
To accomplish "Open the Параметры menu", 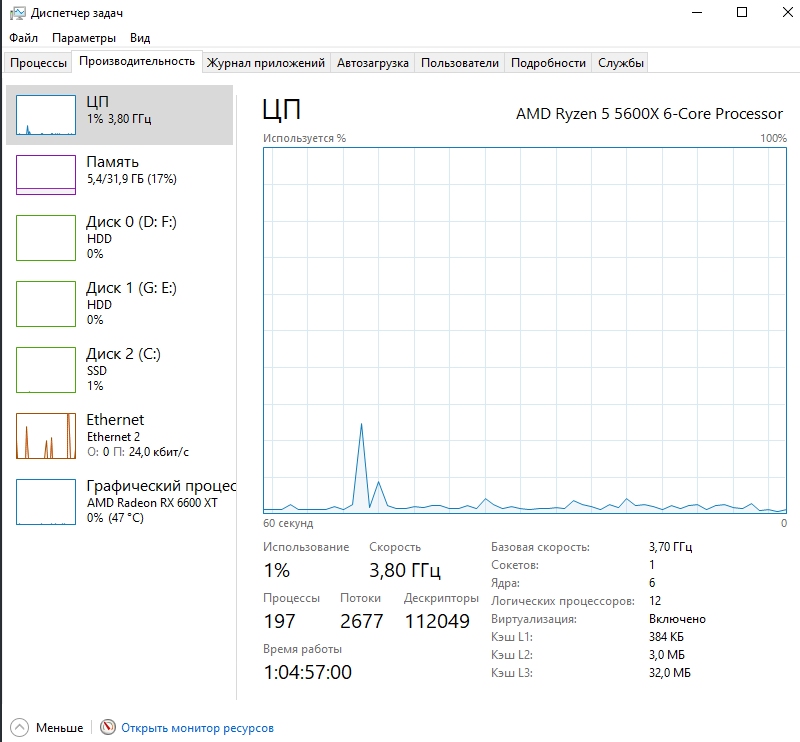I will point(84,38).
